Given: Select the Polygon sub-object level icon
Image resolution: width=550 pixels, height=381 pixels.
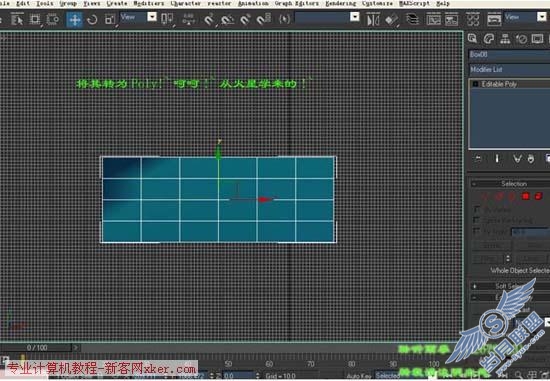Looking at the screenshot, I should coord(525,196).
